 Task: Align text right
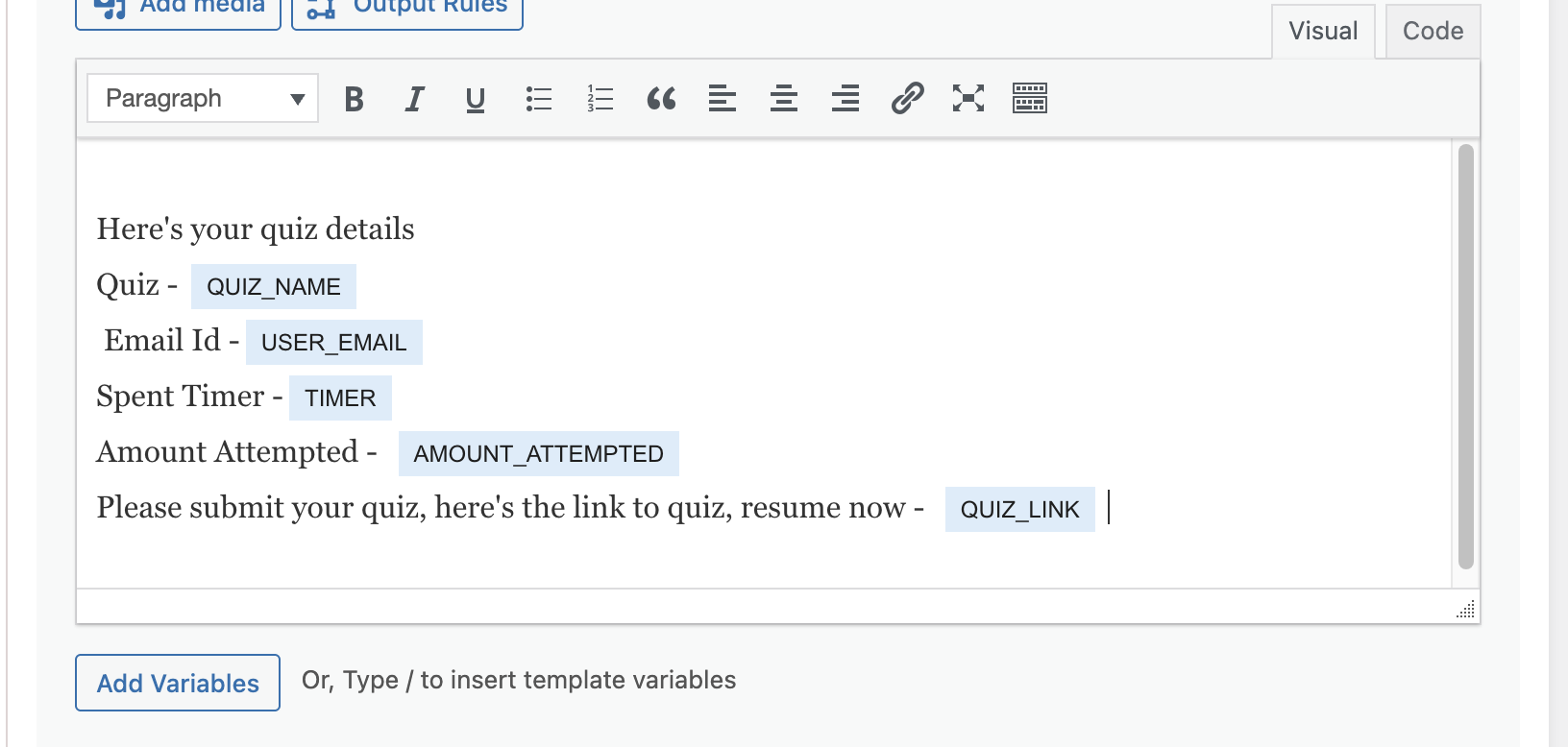click(x=845, y=99)
